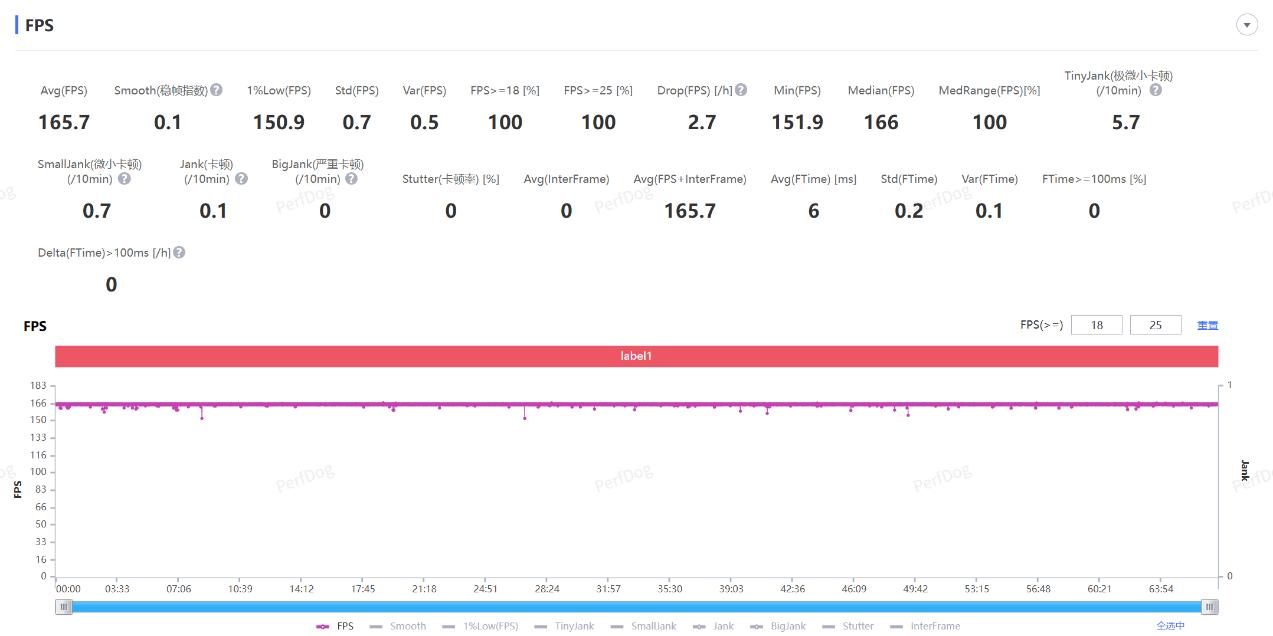Click the select-all link beside the legend
The height and width of the screenshot is (636, 1273).
[1170, 626]
